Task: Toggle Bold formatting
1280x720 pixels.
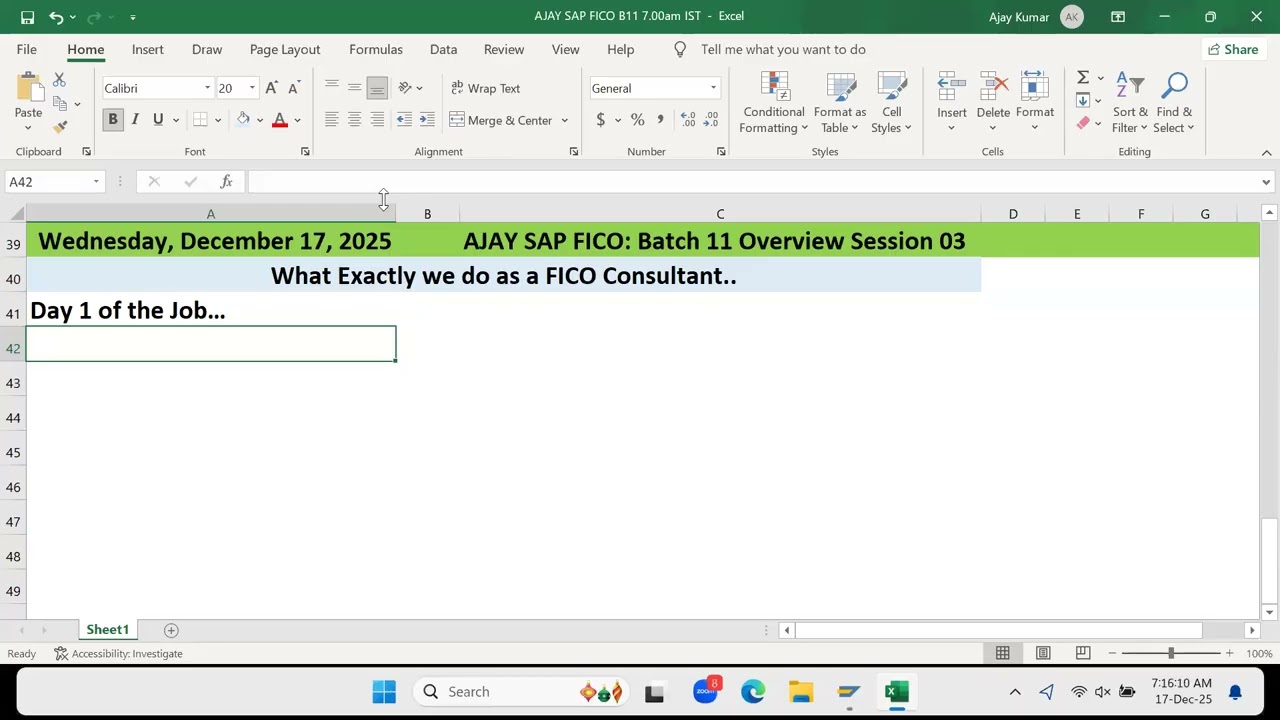Action: click(113, 120)
